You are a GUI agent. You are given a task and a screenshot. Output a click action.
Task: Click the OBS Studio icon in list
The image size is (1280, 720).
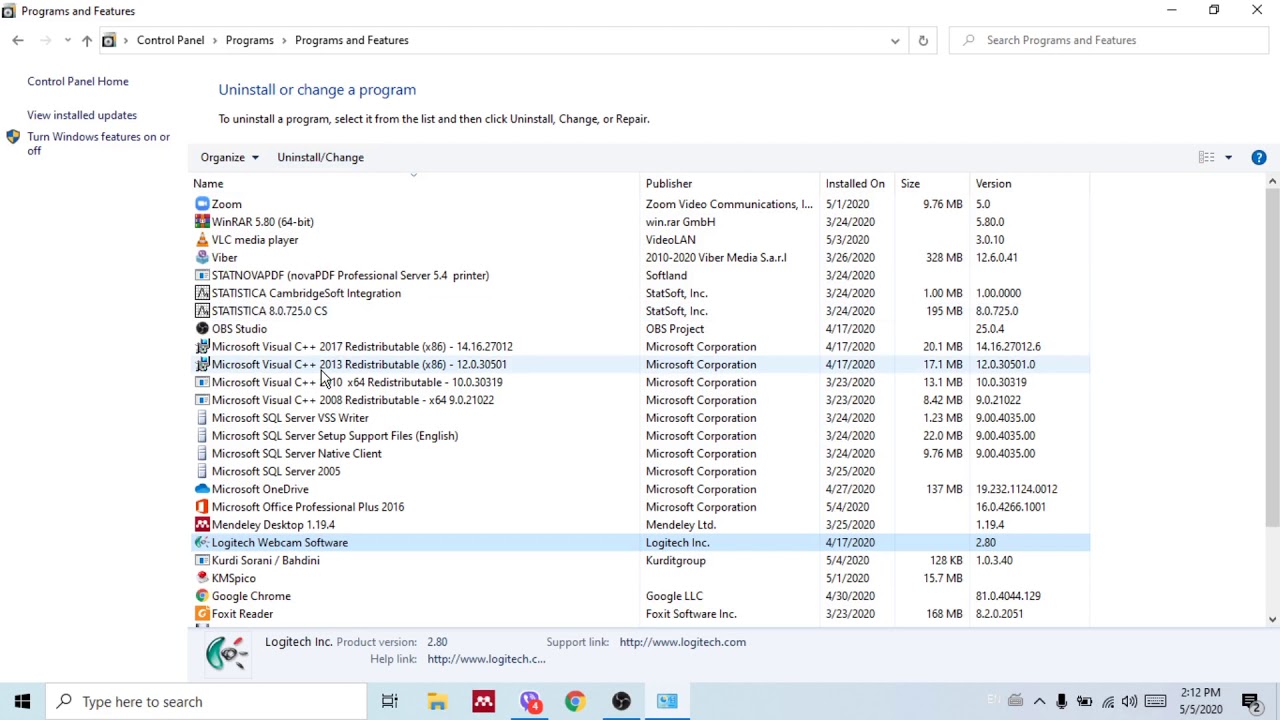(x=202, y=329)
